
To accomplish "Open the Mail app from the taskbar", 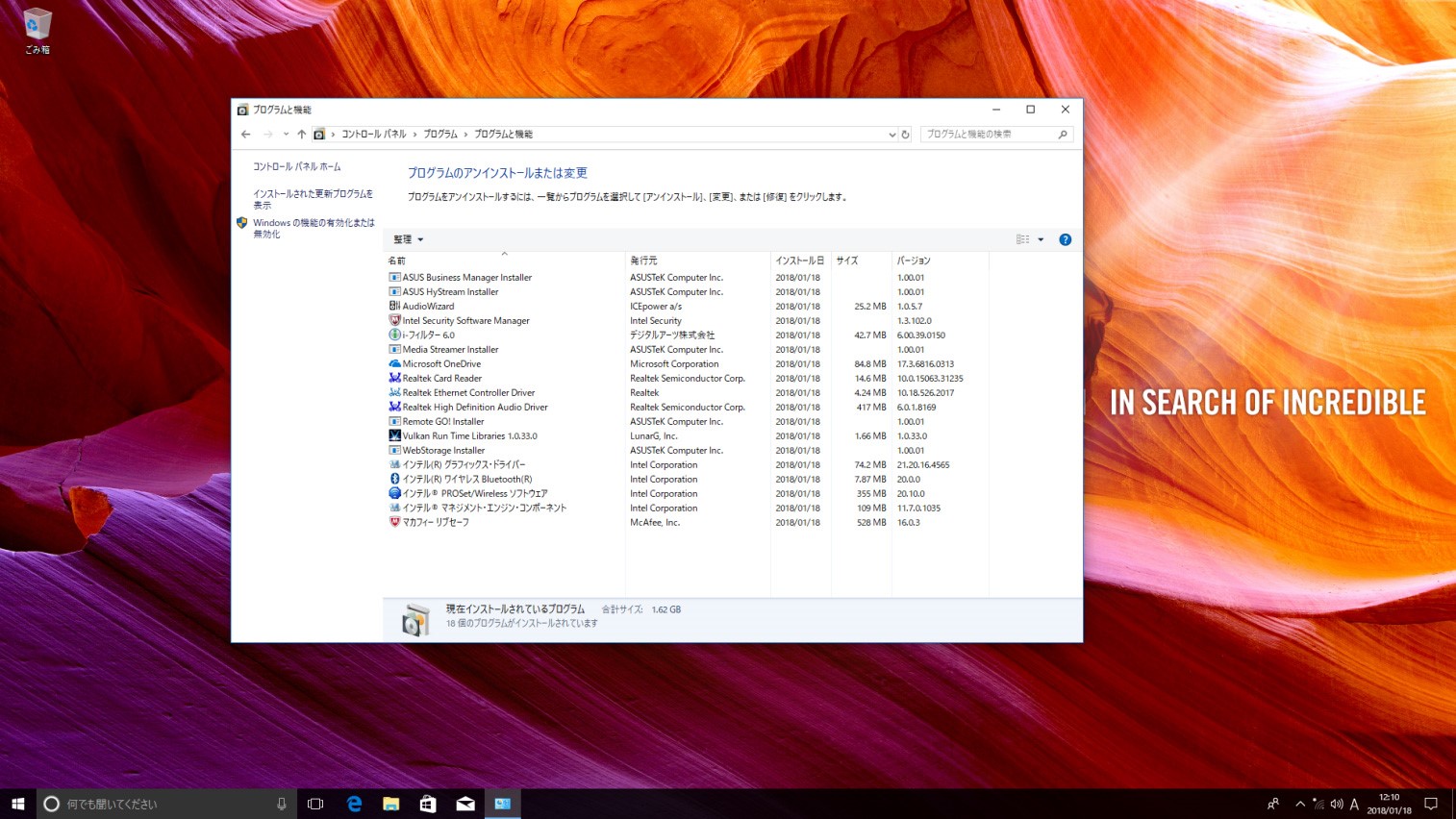I will tap(465, 804).
